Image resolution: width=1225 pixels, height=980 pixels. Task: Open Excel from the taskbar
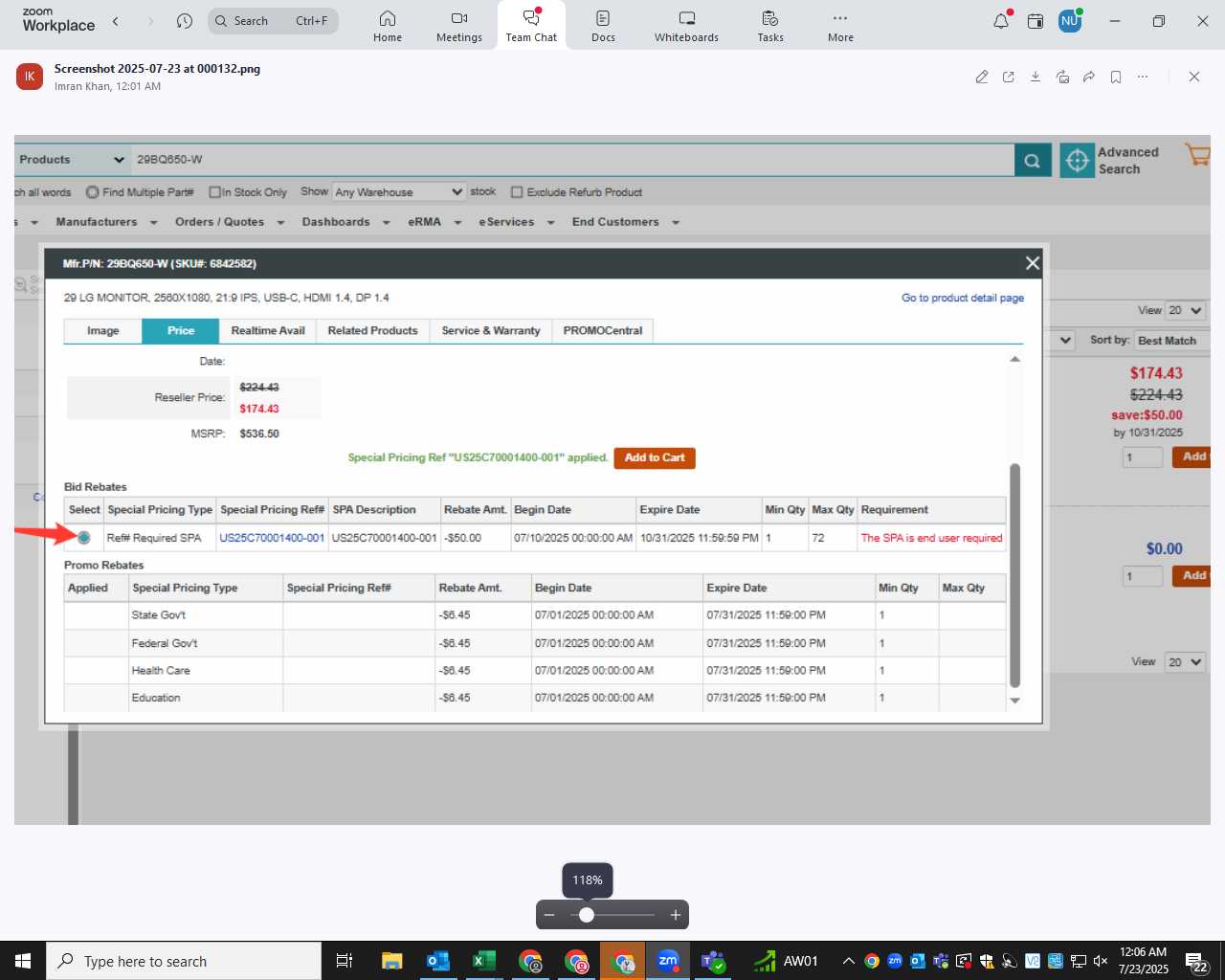coord(484,961)
